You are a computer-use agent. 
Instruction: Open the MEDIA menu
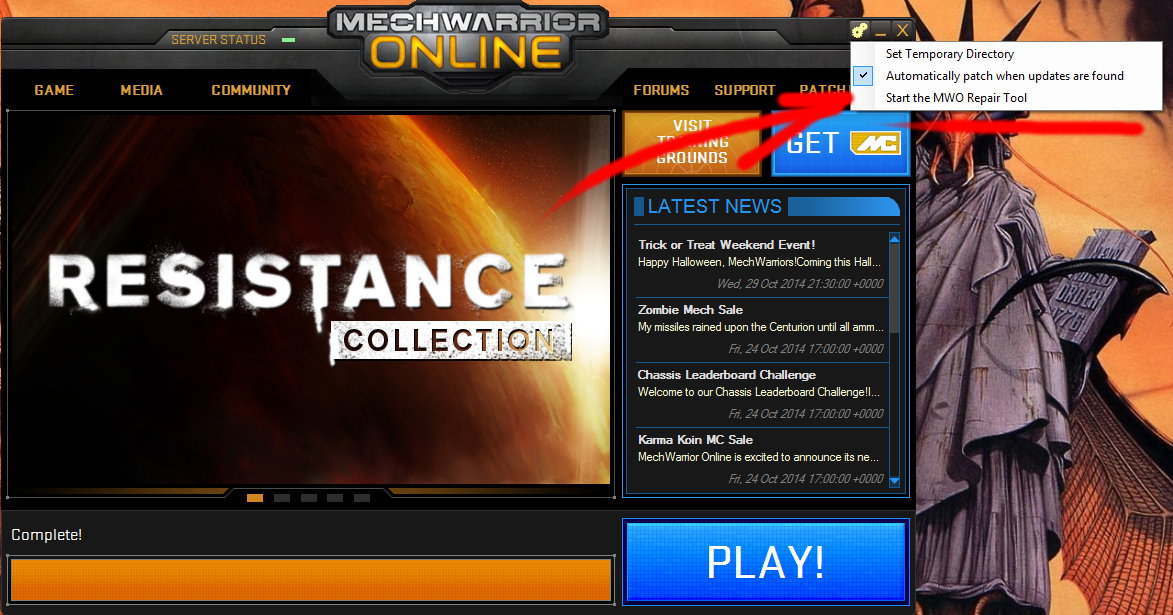point(141,90)
